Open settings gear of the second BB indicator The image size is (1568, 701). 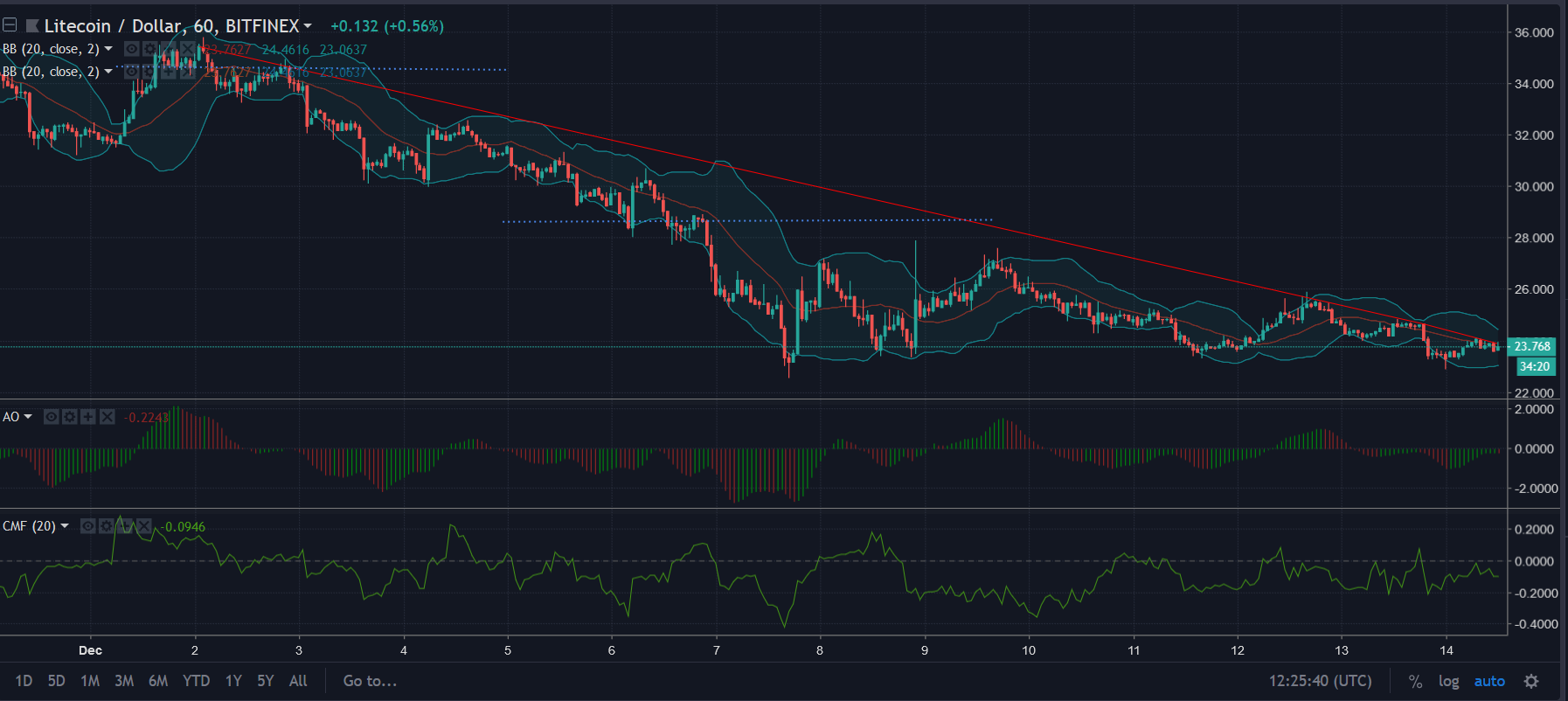[x=149, y=72]
